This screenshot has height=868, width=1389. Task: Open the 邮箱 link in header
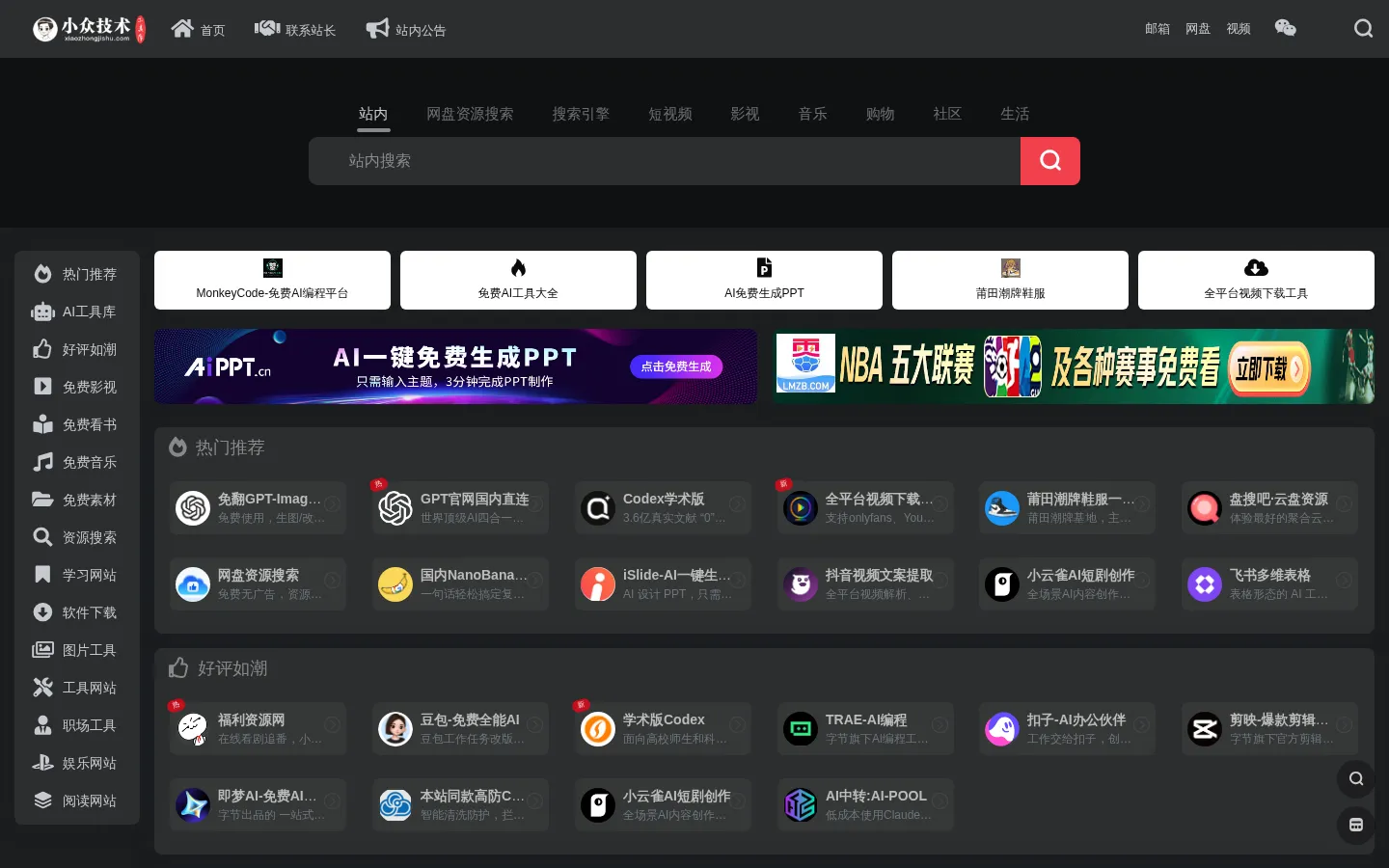[x=1157, y=29]
